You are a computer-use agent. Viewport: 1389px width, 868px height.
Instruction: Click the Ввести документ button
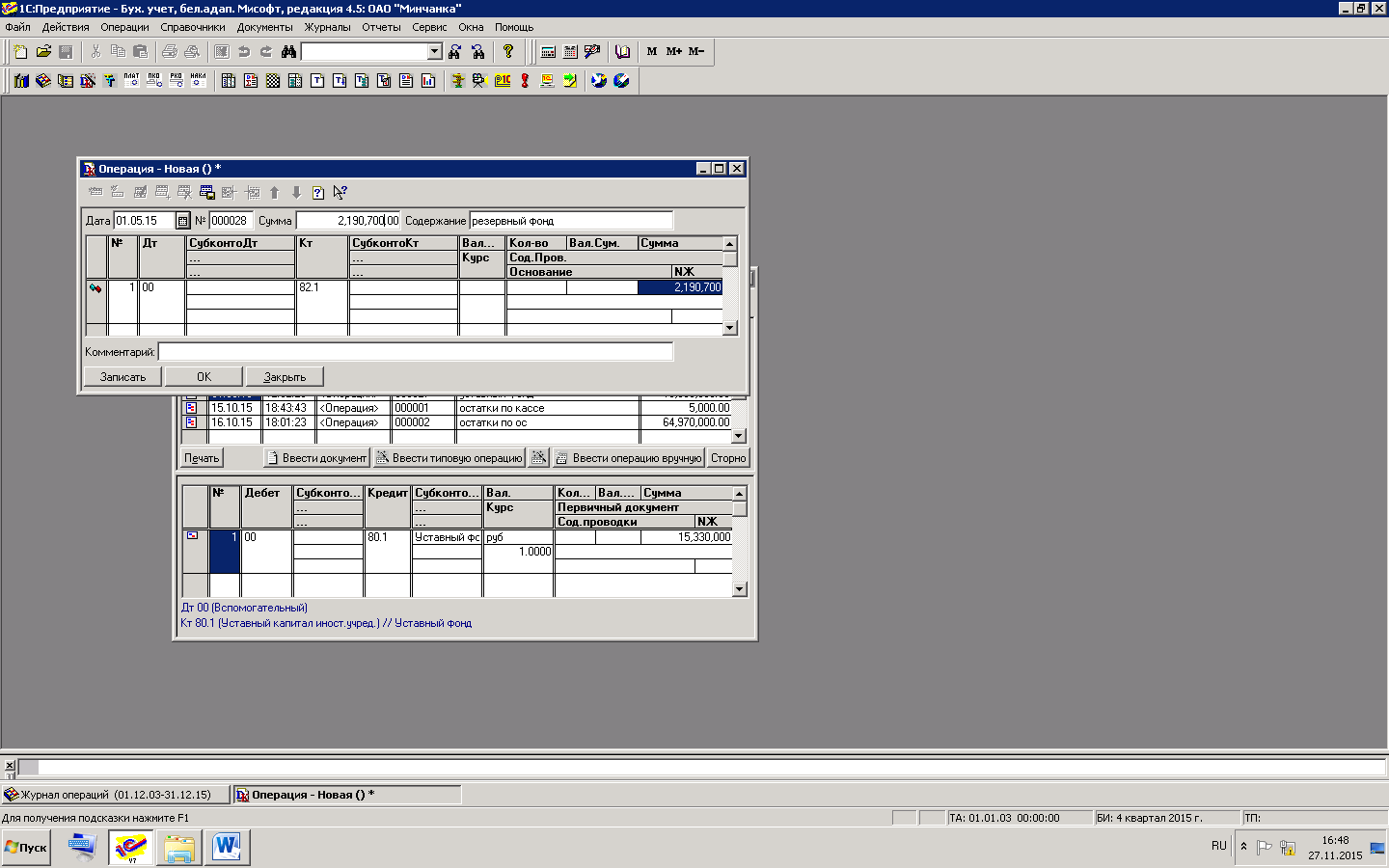[x=316, y=458]
